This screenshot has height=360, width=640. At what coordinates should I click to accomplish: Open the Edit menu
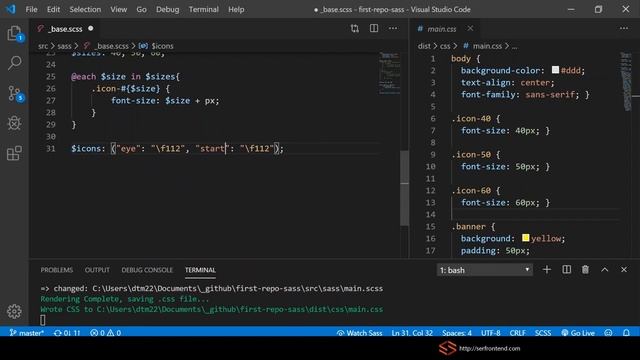[53, 9]
